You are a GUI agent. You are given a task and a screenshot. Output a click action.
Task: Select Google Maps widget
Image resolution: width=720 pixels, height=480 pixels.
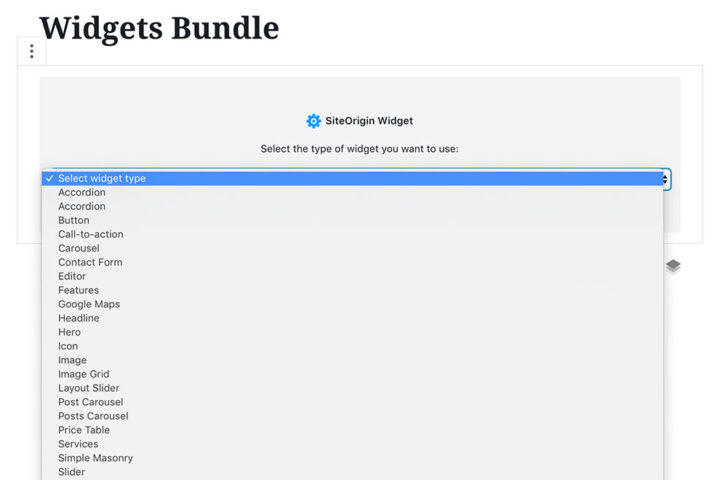[89, 304]
